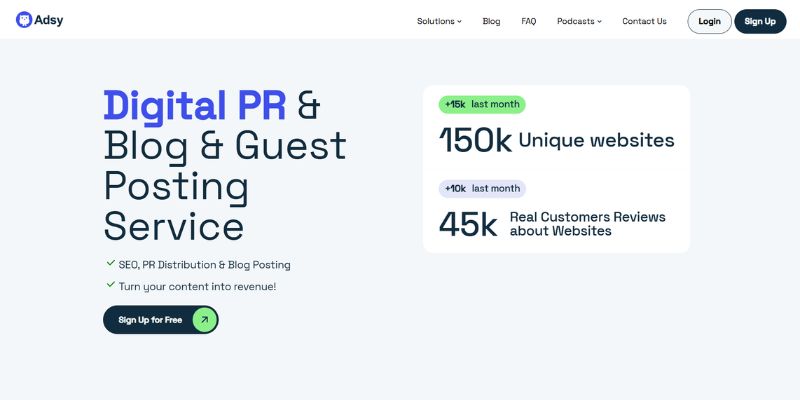
Task: Click the Login button
Action: pos(709,21)
